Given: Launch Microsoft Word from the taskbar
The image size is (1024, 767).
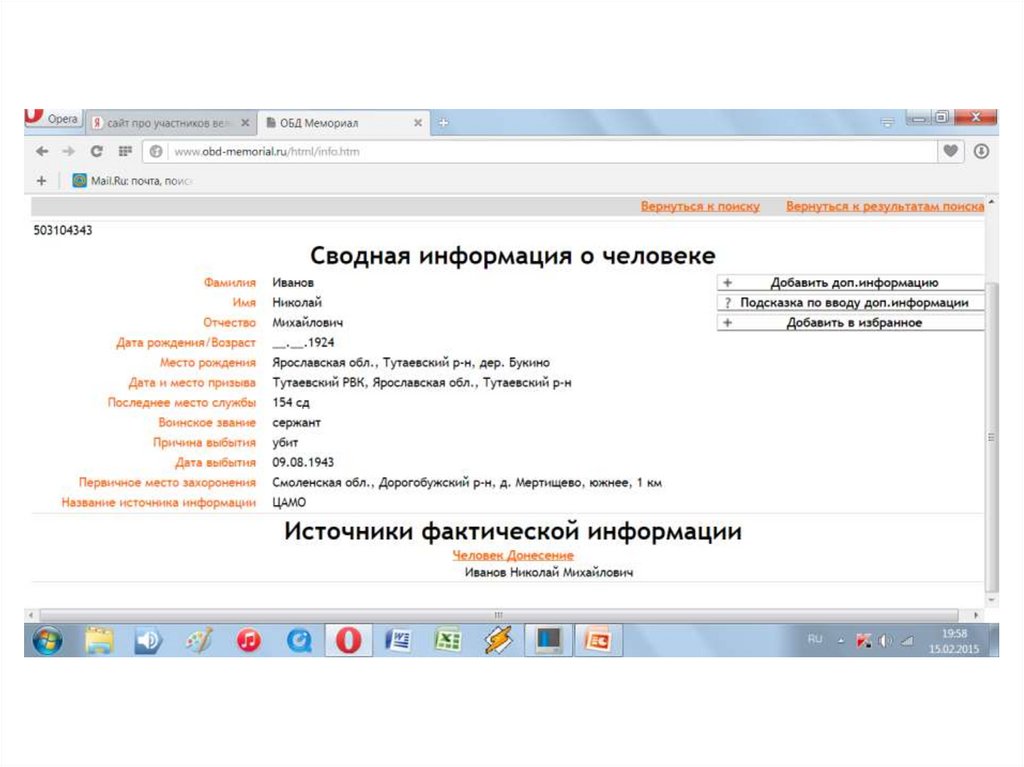Looking at the screenshot, I should click(398, 640).
